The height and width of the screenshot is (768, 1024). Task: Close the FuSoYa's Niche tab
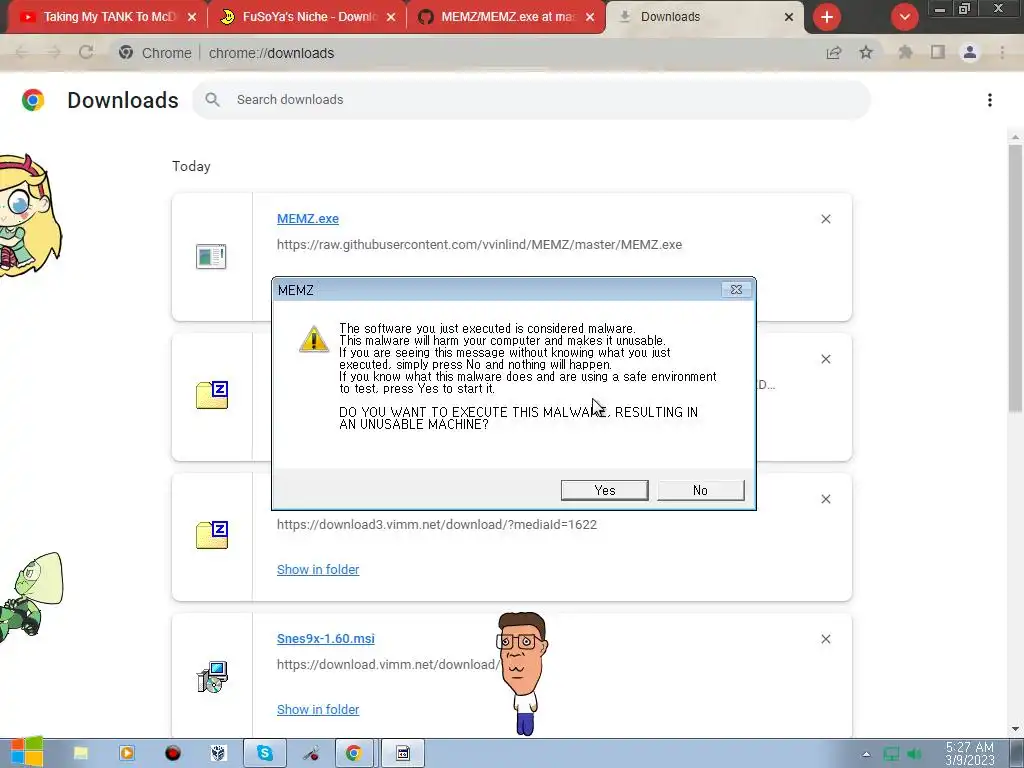(391, 17)
